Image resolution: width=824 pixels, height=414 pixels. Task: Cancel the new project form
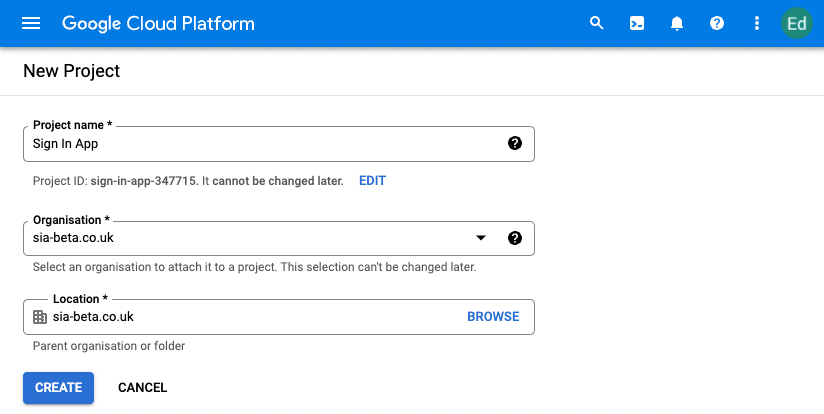(x=142, y=388)
